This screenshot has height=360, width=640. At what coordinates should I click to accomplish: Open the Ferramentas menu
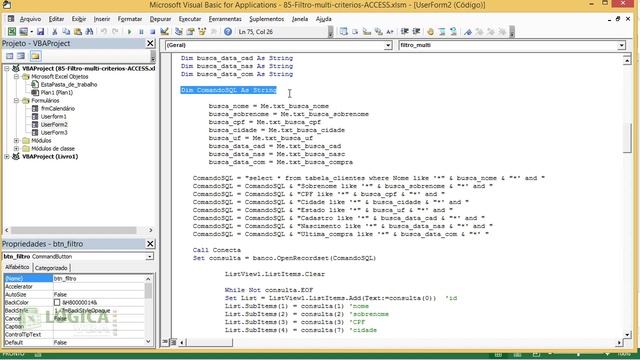[225, 19]
